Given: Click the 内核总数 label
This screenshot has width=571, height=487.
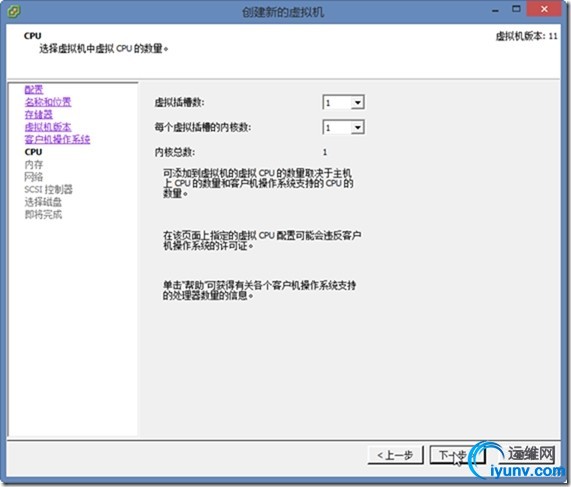Looking at the screenshot, I should click(x=175, y=152).
